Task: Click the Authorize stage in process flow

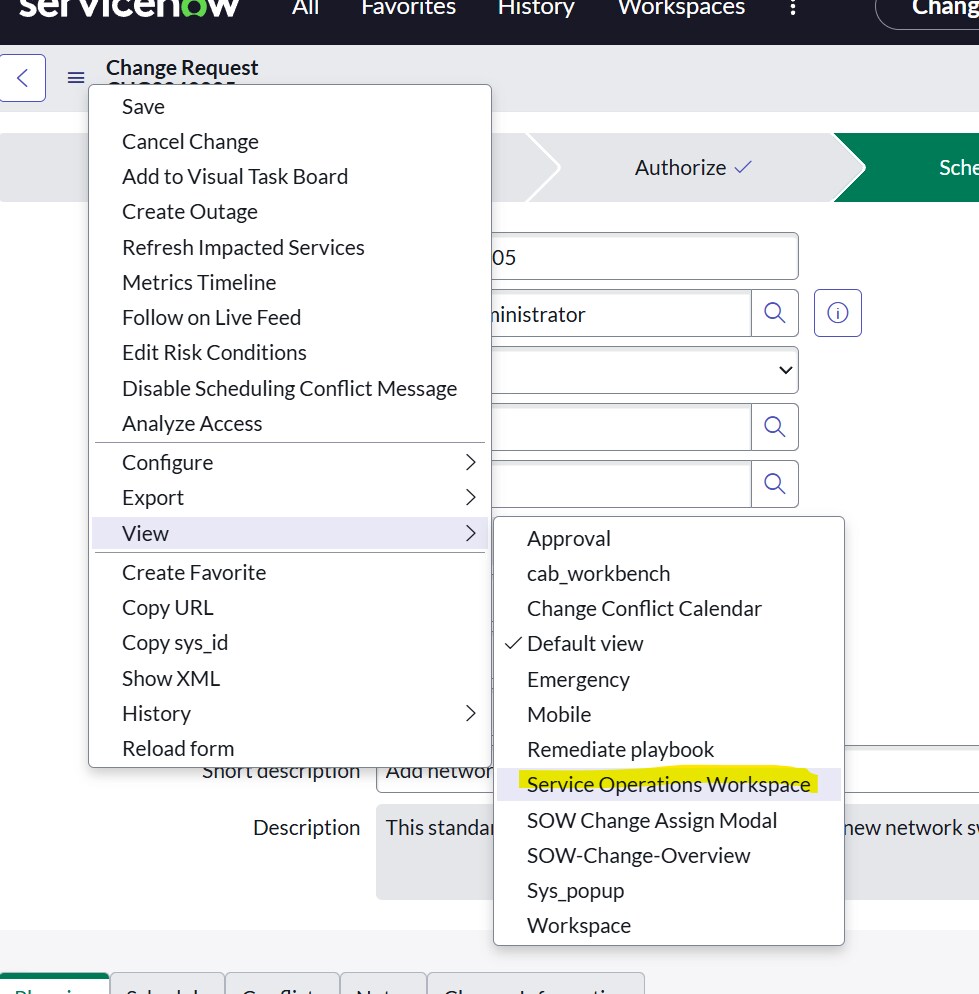Action: click(x=692, y=167)
